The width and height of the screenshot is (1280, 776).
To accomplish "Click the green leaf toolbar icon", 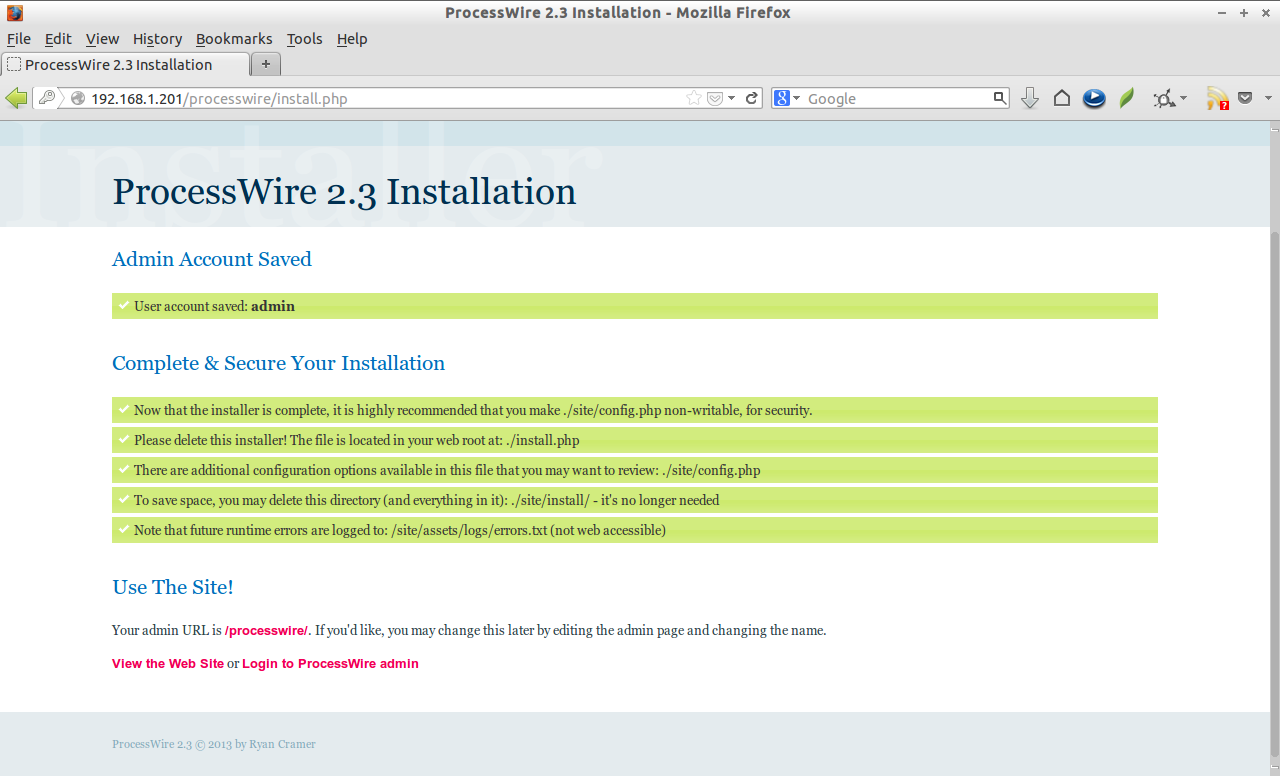I will pyautogui.click(x=1127, y=98).
